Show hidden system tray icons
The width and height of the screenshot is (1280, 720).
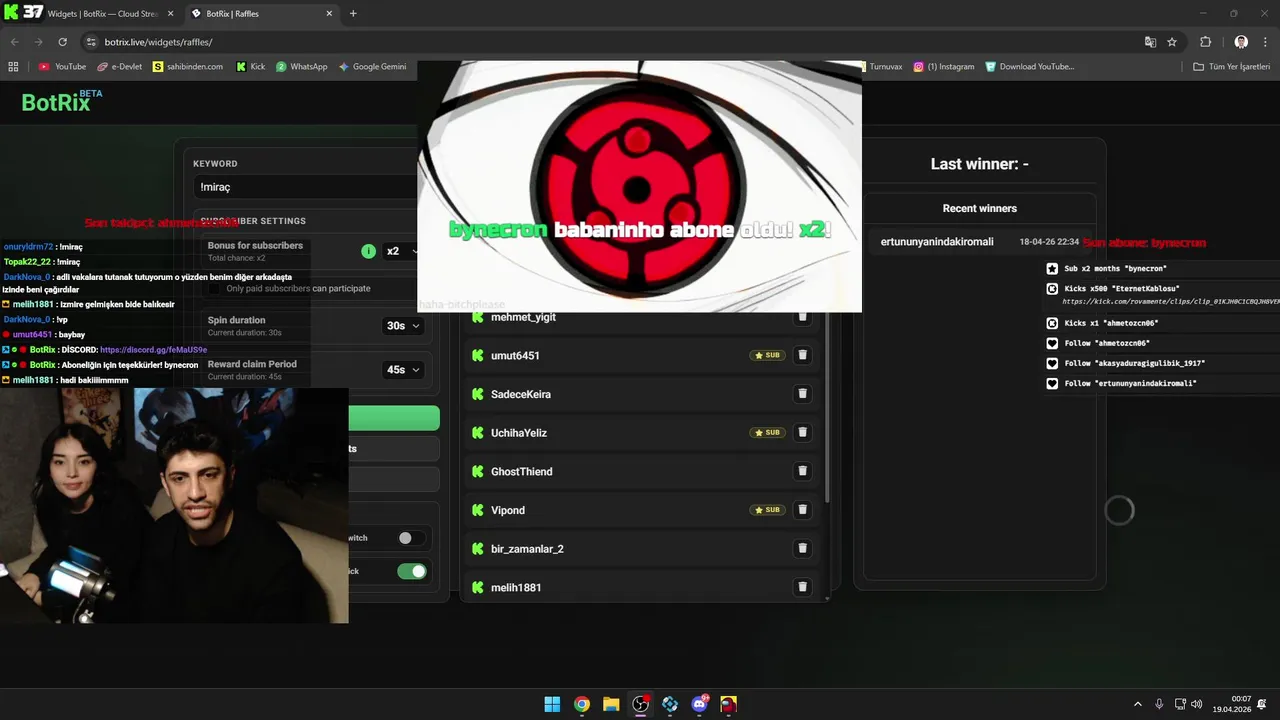pyautogui.click(x=1137, y=704)
